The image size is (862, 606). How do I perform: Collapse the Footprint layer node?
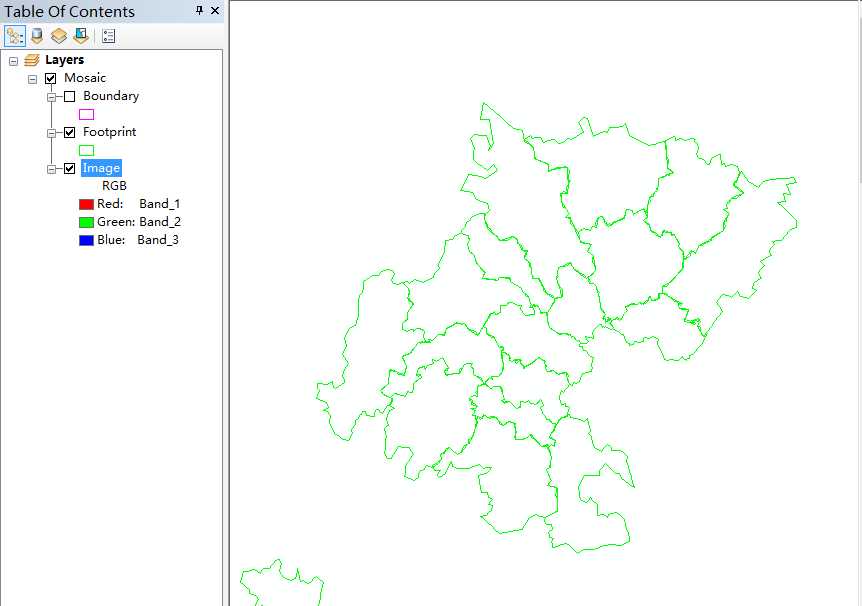coord(51,133)
